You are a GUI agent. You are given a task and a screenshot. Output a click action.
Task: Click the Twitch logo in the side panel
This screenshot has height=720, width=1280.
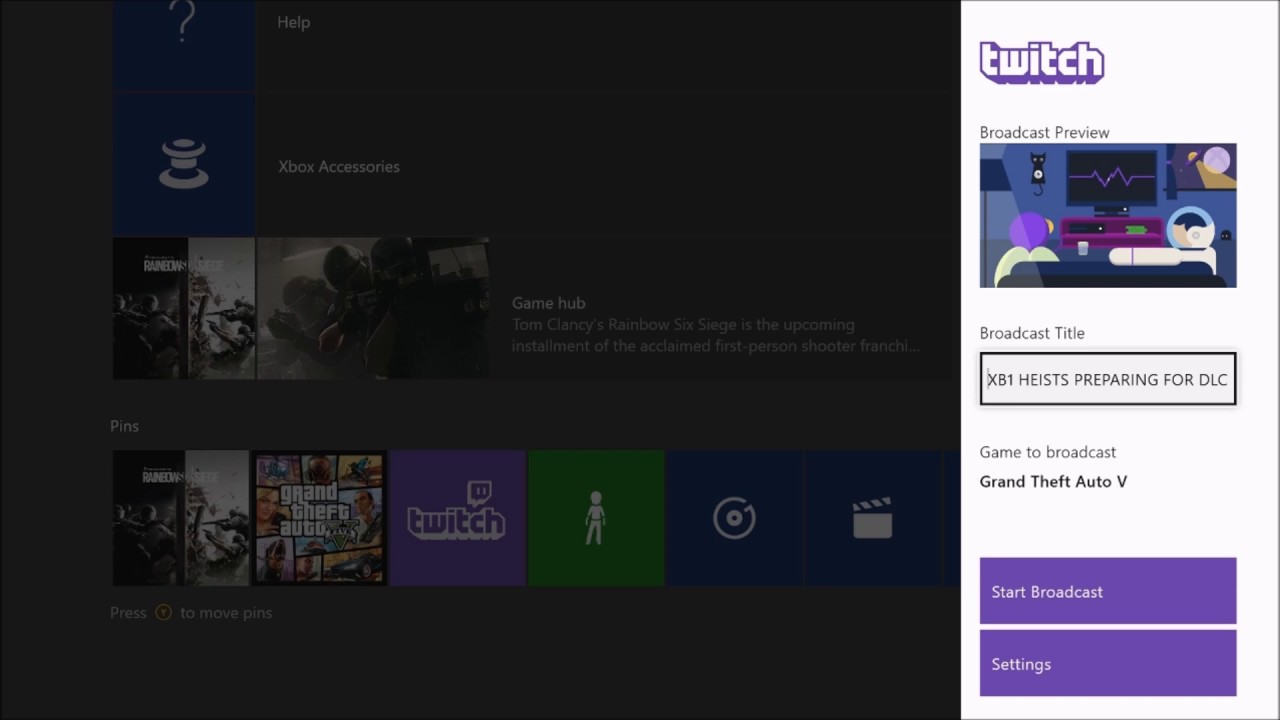click(1041, 63)
